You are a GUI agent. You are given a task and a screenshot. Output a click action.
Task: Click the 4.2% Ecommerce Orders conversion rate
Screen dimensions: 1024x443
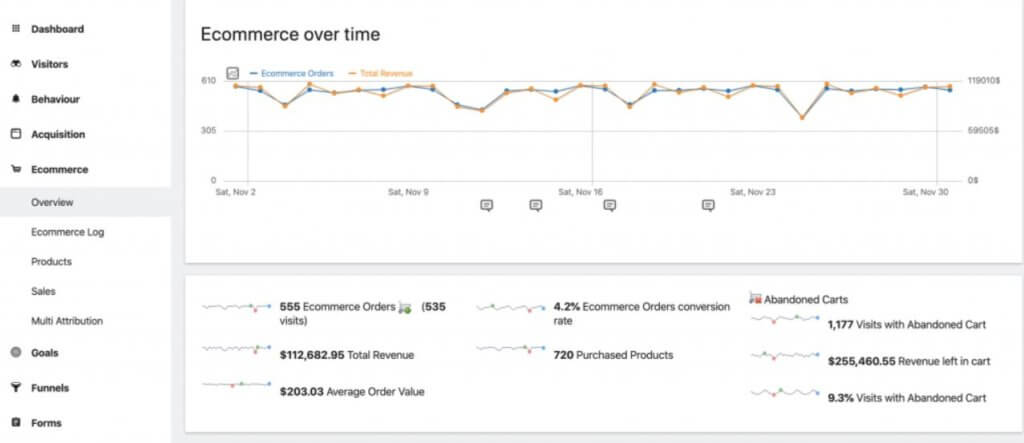(641, 314)
